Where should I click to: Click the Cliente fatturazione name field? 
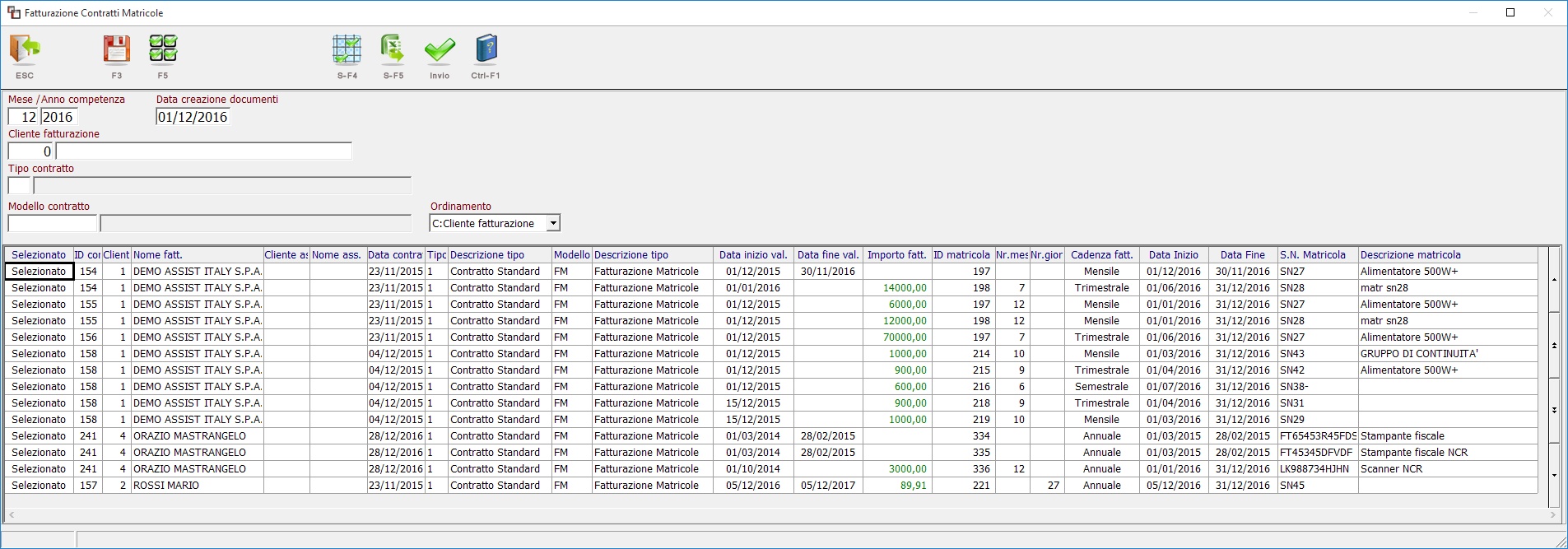[204, 151]
